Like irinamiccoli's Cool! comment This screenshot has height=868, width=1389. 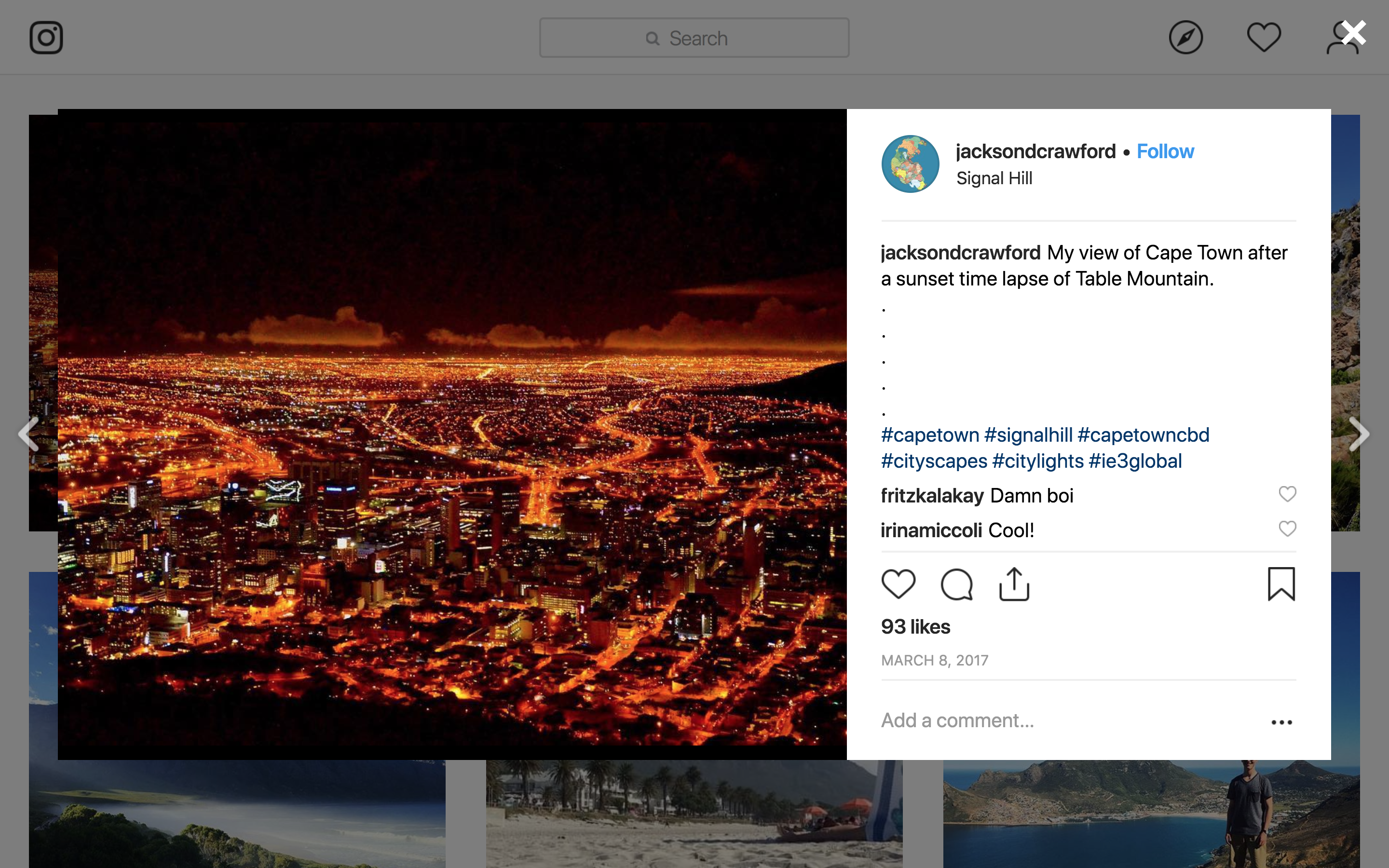pos(1287,529)
